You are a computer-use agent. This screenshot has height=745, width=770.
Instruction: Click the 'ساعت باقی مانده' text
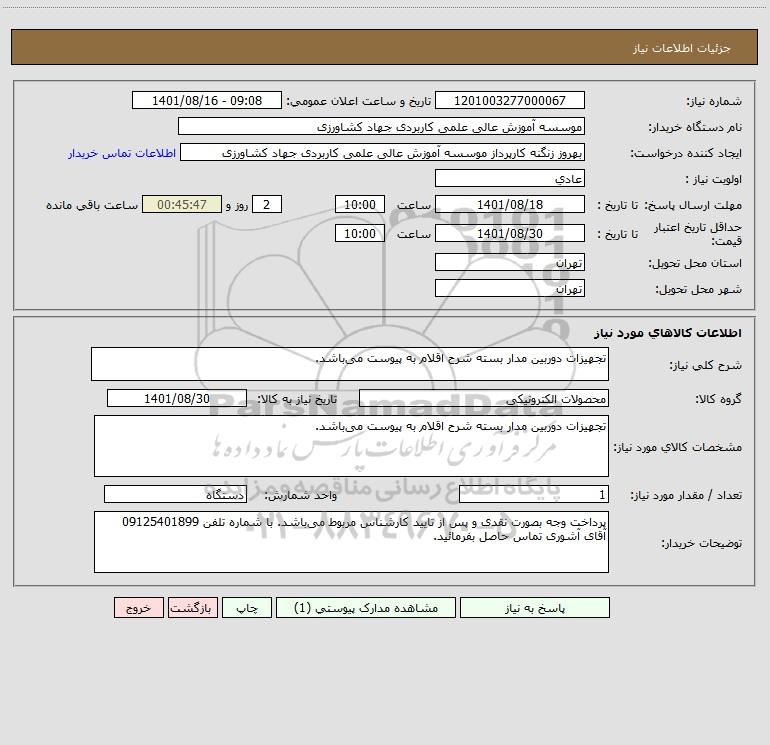coord(92,205)
